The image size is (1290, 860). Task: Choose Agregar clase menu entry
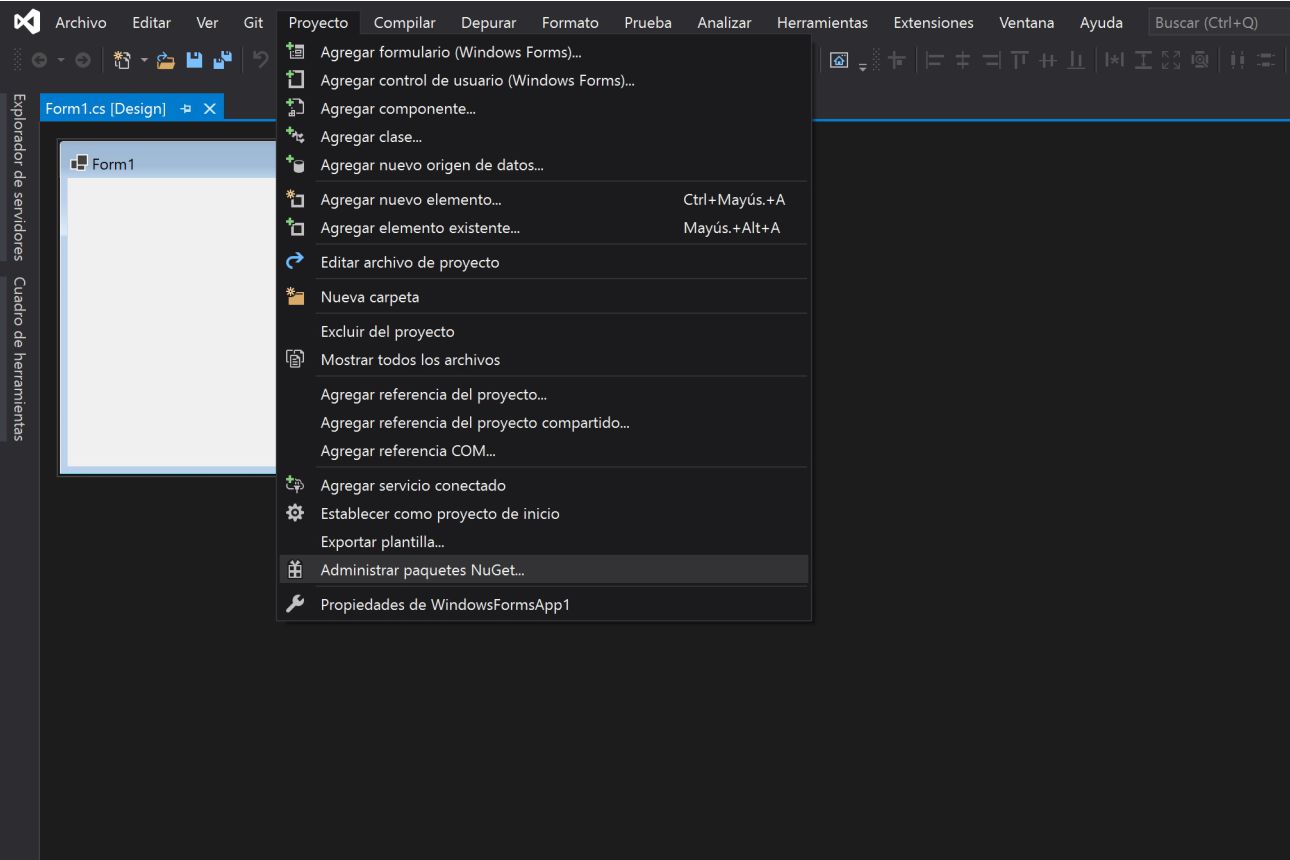pos(544,137)
